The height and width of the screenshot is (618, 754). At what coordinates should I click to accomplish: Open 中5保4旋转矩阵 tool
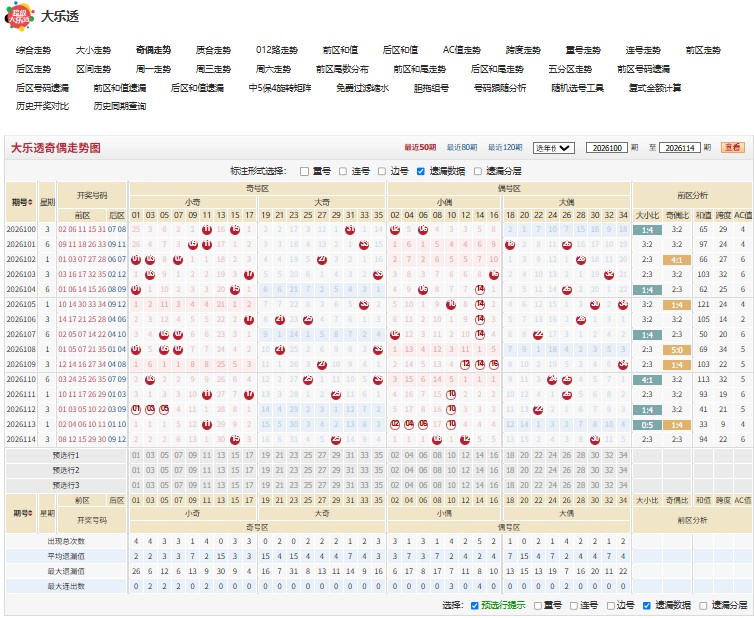[280, 88]
